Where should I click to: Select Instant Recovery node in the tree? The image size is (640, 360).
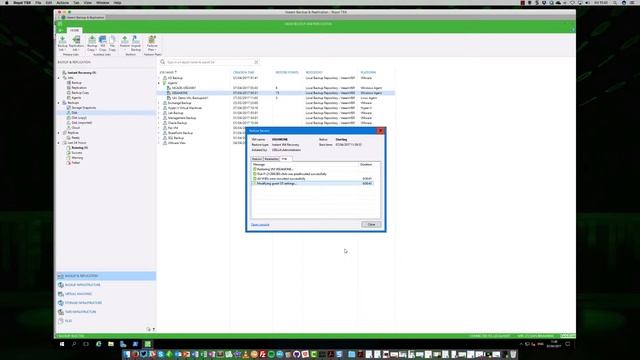coord(82,73)
